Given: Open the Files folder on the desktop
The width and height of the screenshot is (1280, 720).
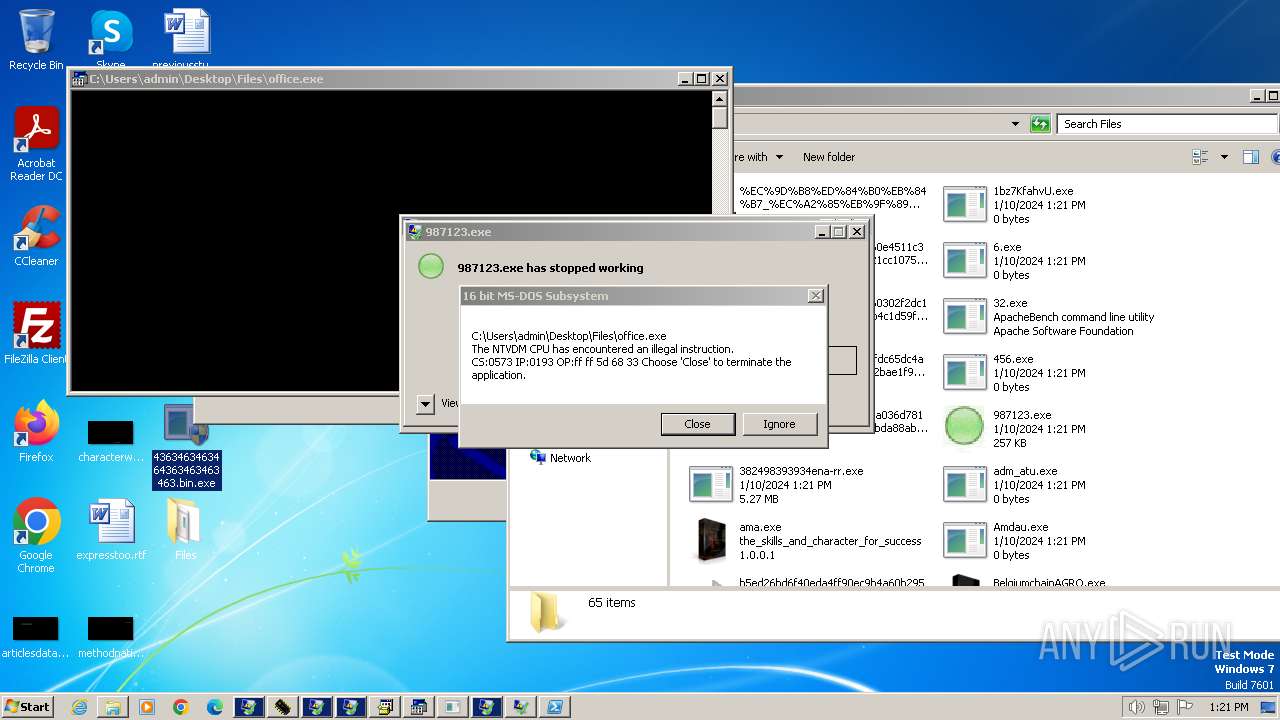Looking at the screenshot, I should tap(185, 530).
